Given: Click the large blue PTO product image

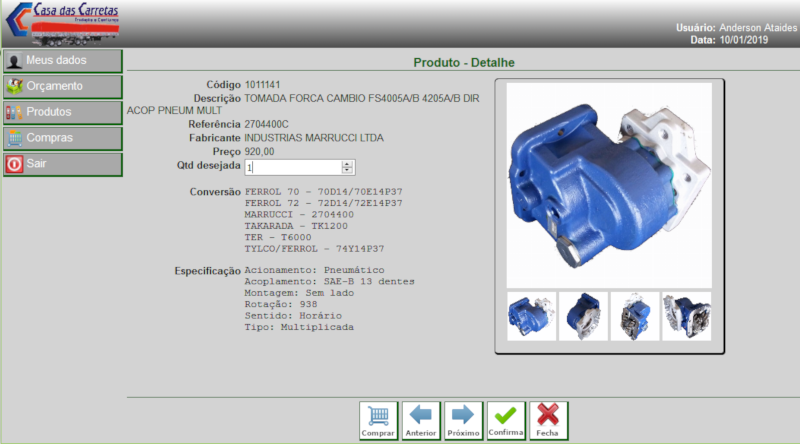Looking at the screenshot, I should coord(609,185).
